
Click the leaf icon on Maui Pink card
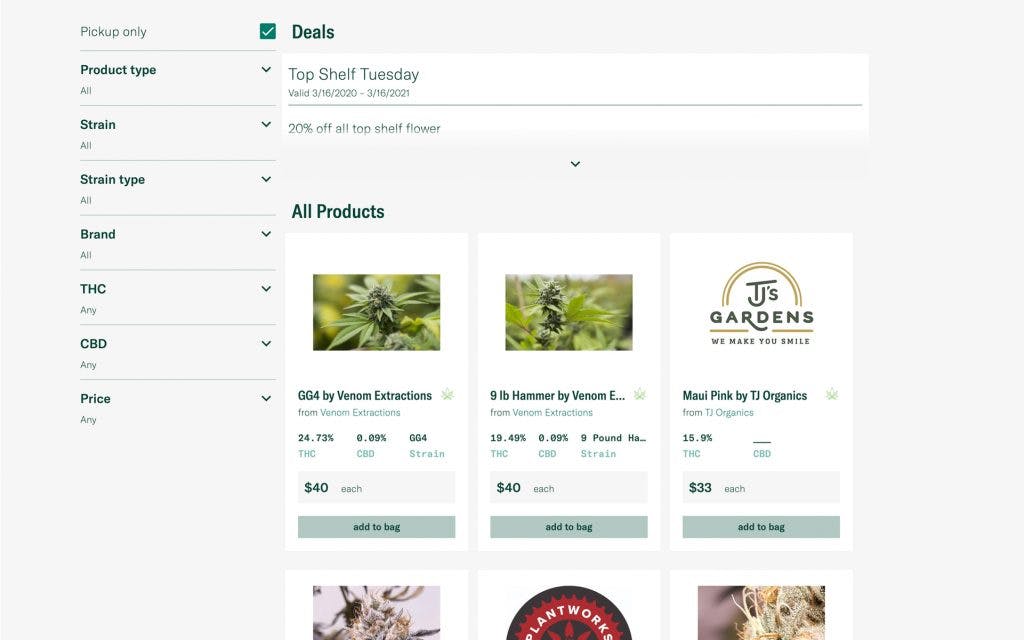tap(831, 394)
